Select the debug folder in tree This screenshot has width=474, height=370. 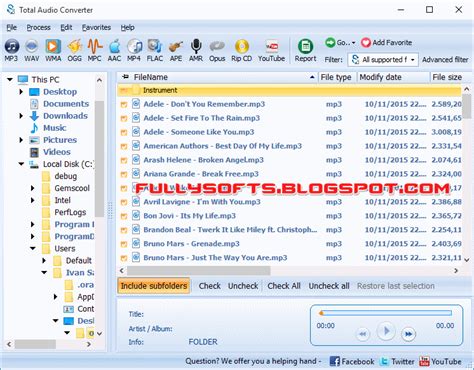tap(66, 176)
